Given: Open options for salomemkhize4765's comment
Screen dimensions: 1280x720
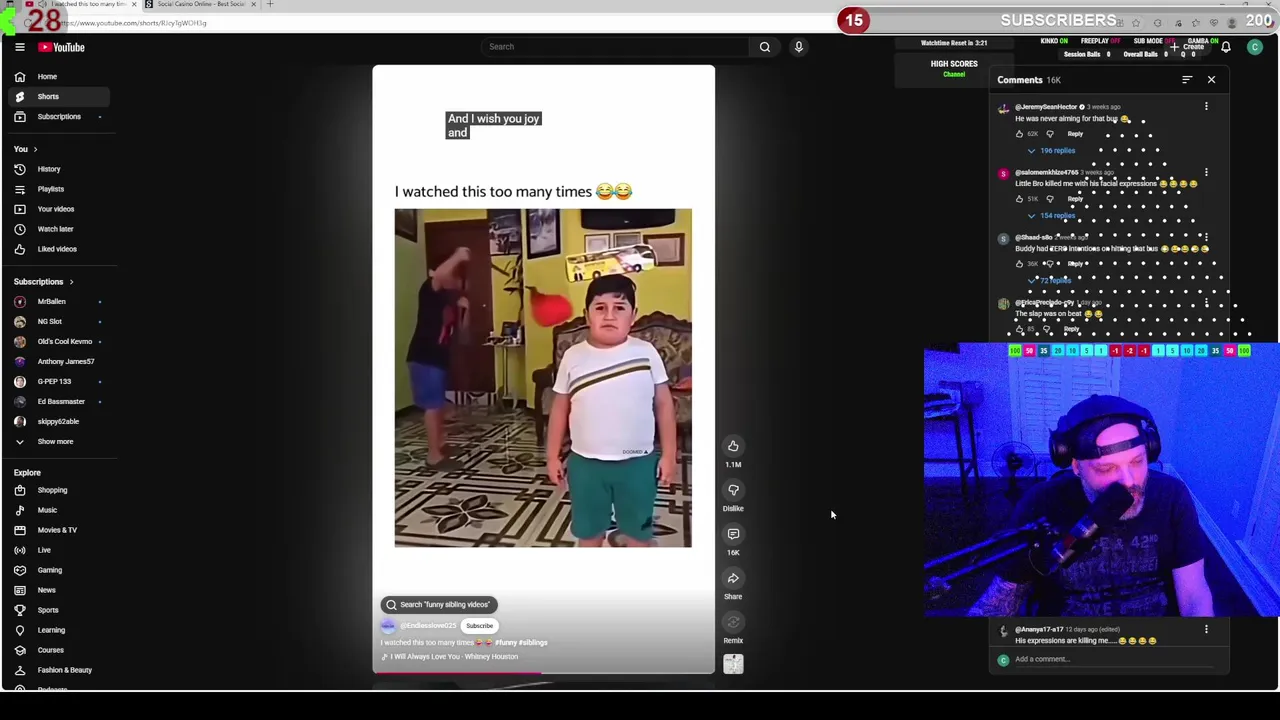Looking at the screenshot, I should (x=1206, y=173).
